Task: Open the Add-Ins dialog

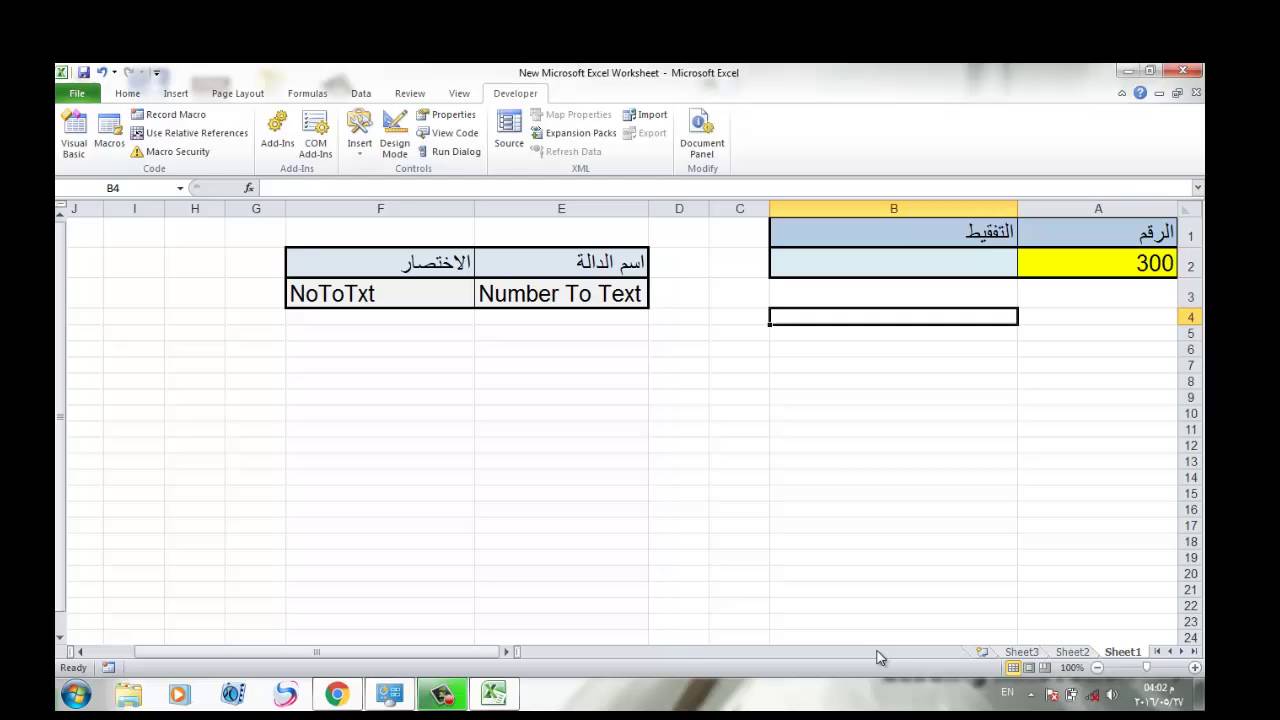Action: tap(277, 130)
